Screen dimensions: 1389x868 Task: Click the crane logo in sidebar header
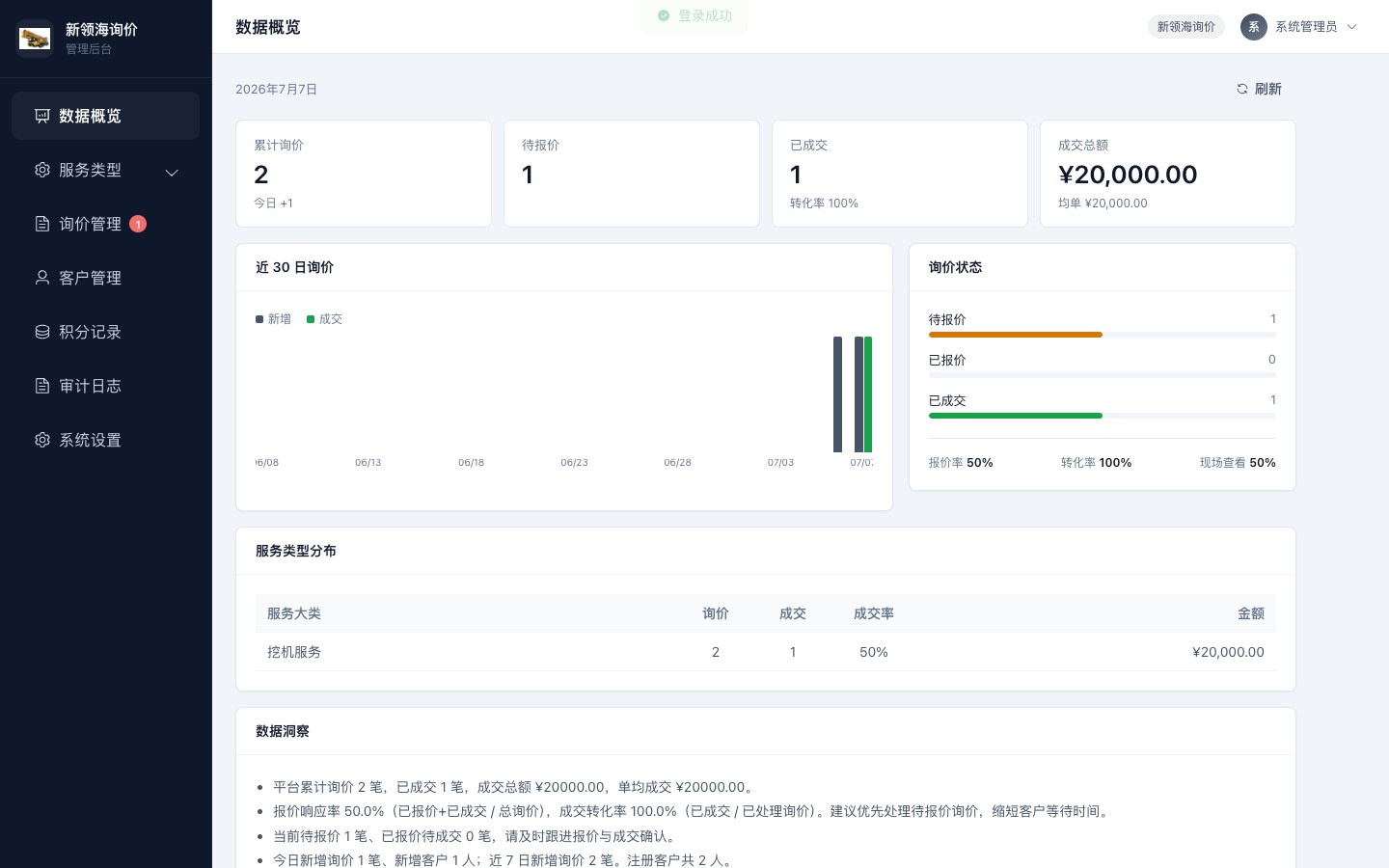pos(36,39)
